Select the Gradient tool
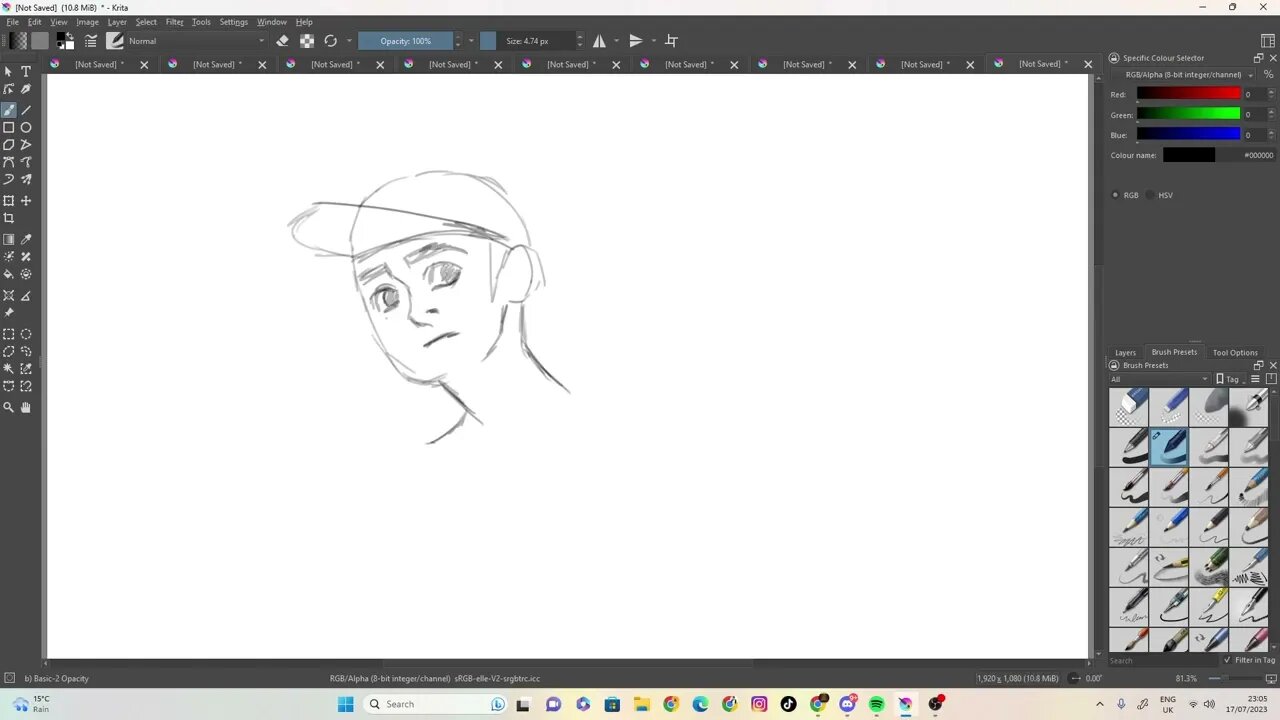The height and width of the screenshot is (720, 1280). [9, 240]
